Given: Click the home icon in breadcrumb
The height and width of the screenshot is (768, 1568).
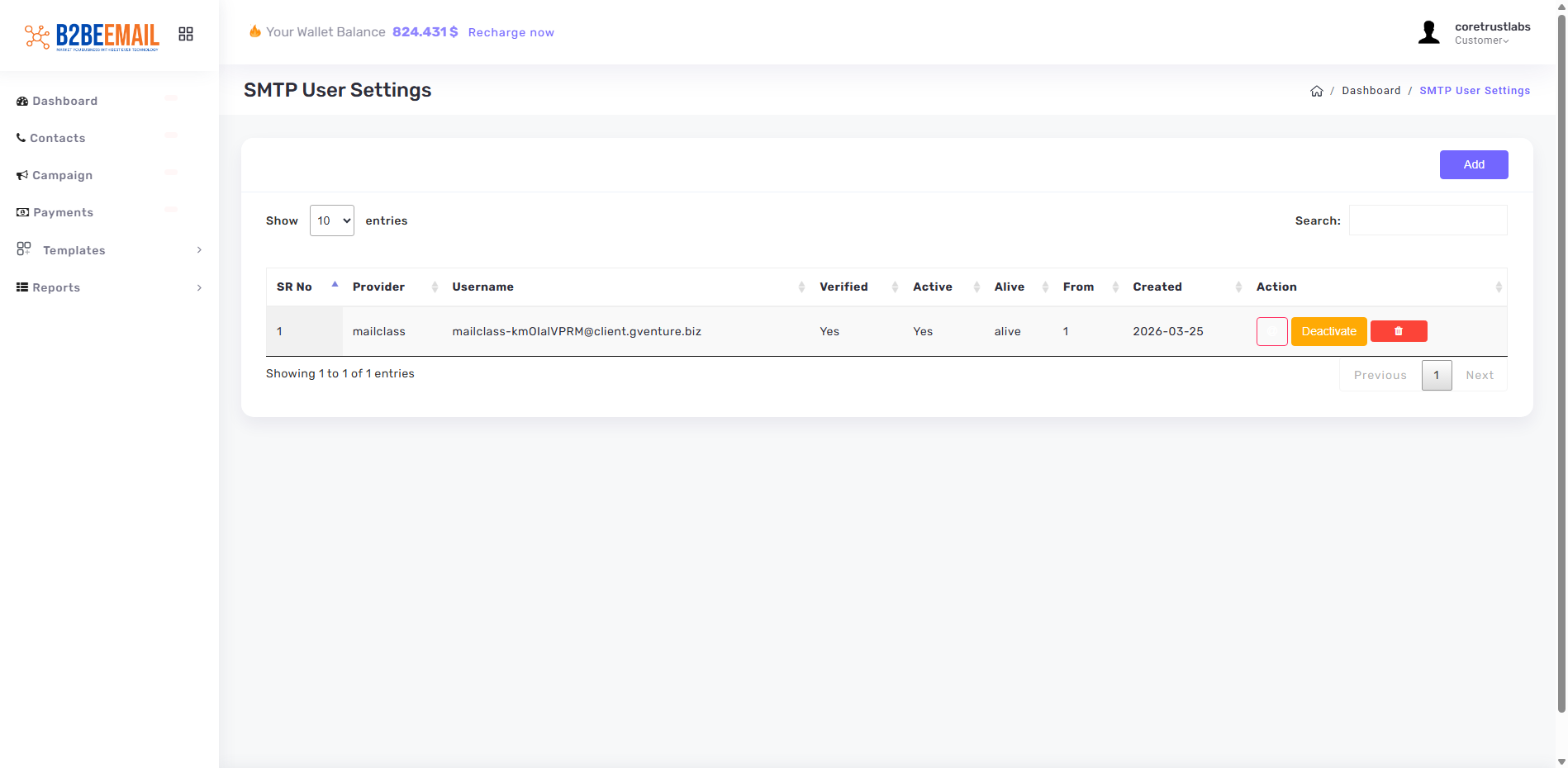Looking at the screenshot, I should click(x=1316, y=91).
